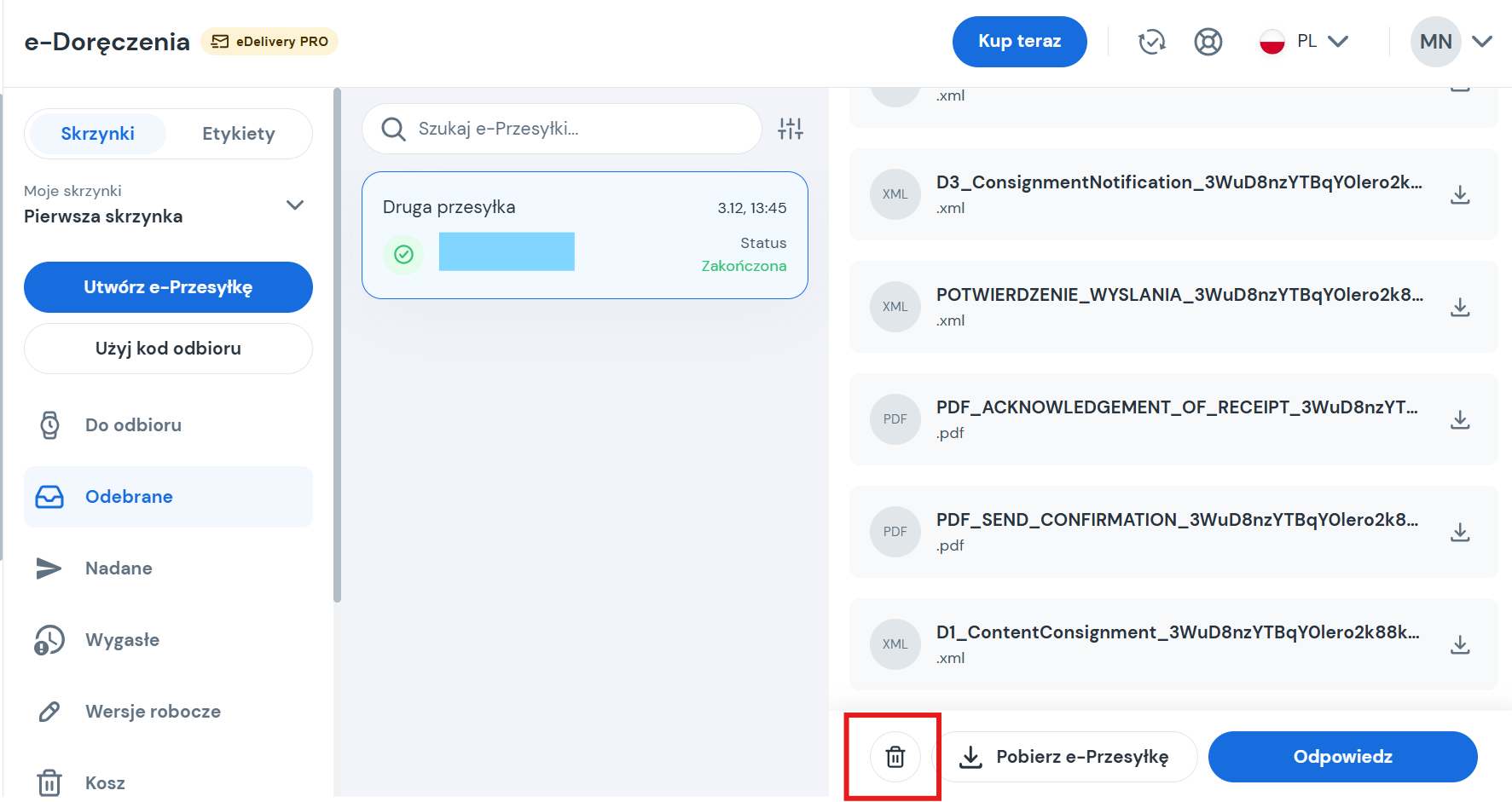Expand the Pierwsza skrzynka mailbox selector

[x=295, y=205]
